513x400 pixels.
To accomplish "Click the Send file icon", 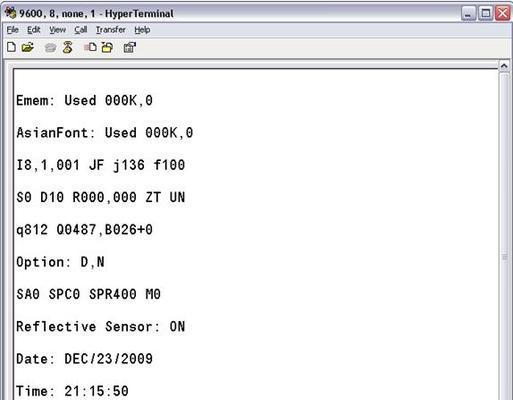I will (90, 47).
